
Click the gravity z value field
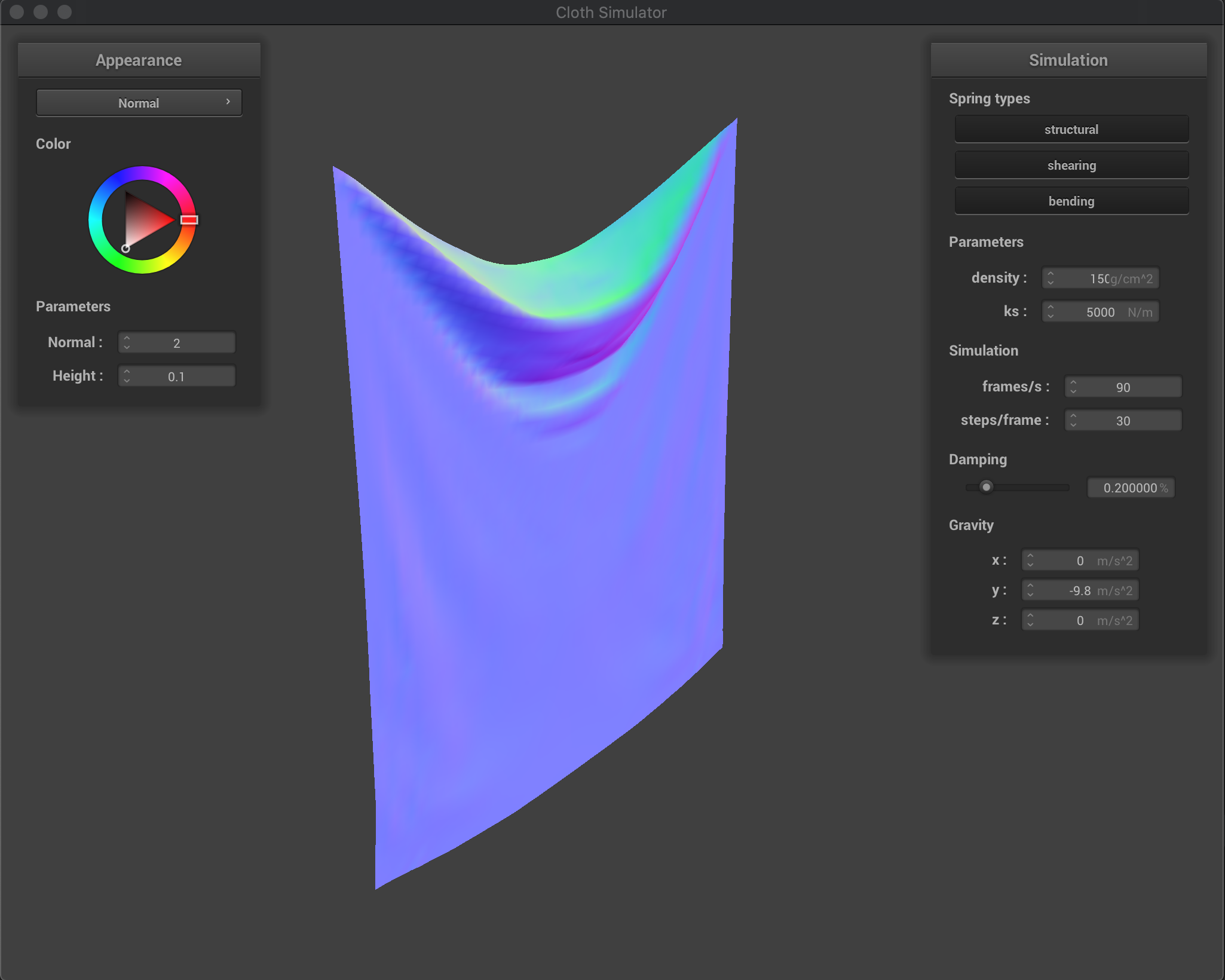pos(1080,620)
